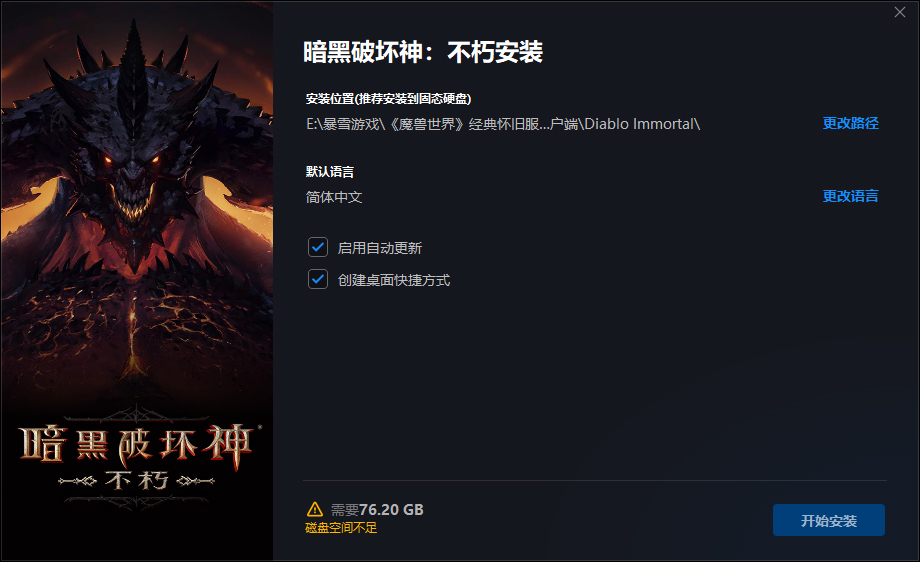This screenshot has height=562, width=920.
Task: Close the installer window with the X
Action: (x=899, y=12)
